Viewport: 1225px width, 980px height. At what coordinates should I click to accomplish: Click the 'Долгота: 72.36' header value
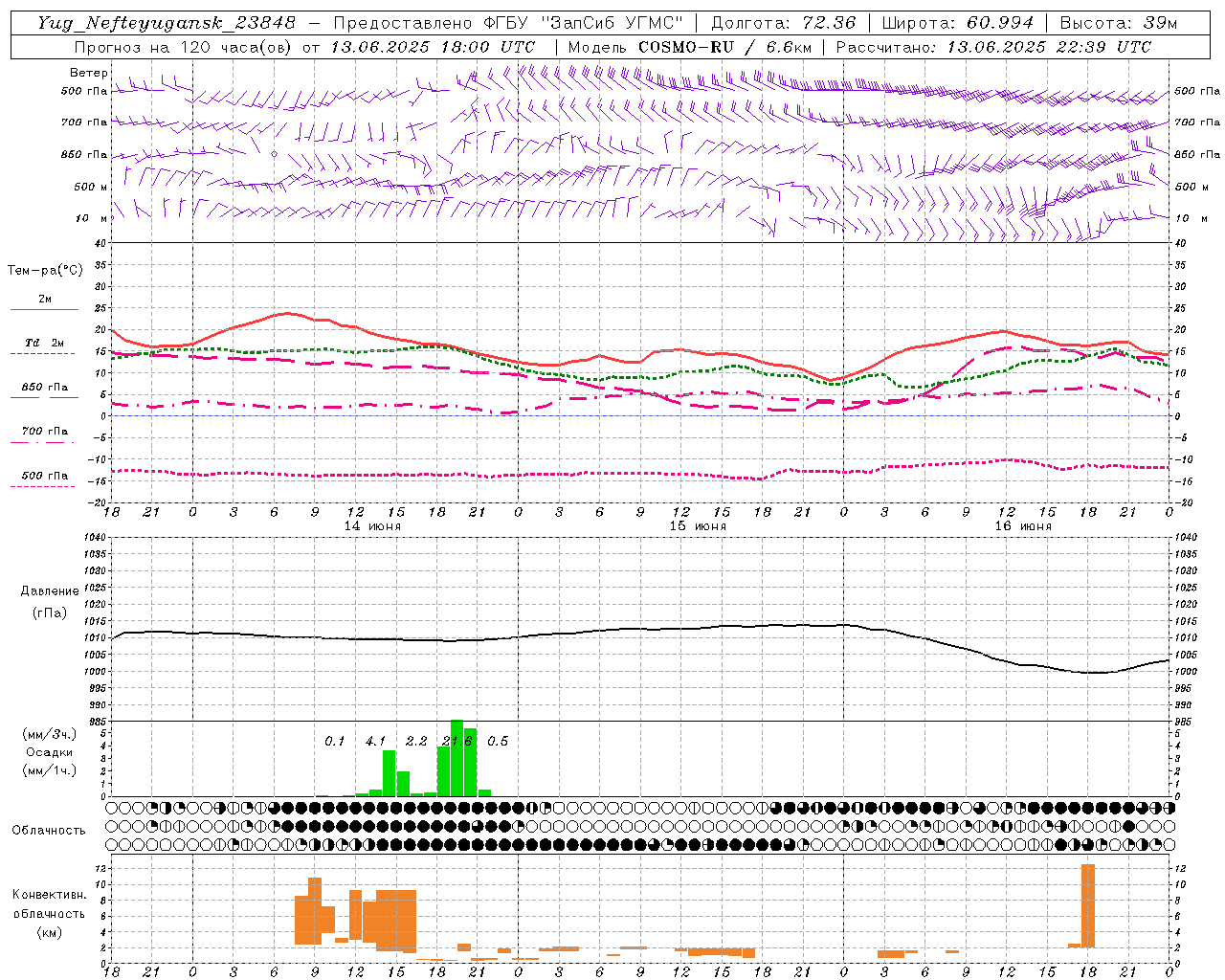pos(784,23)
